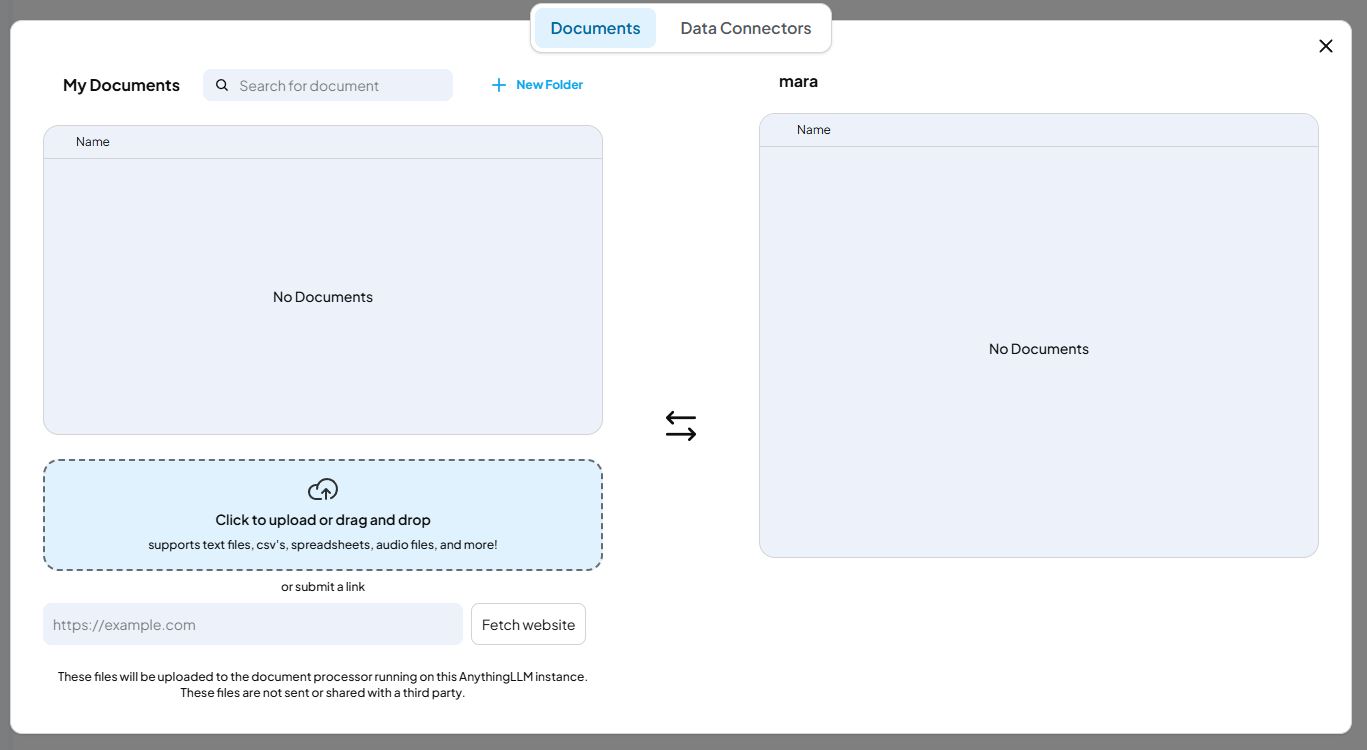The image size is (1367, 750).
Task: Click the mara workspace title
Action: point(798,81)
